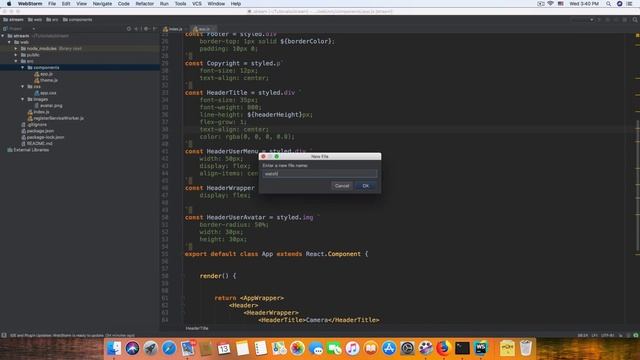This screenshot has height=360, width=640.
Task: Open the Refactor menu
Action: point(144,4)
